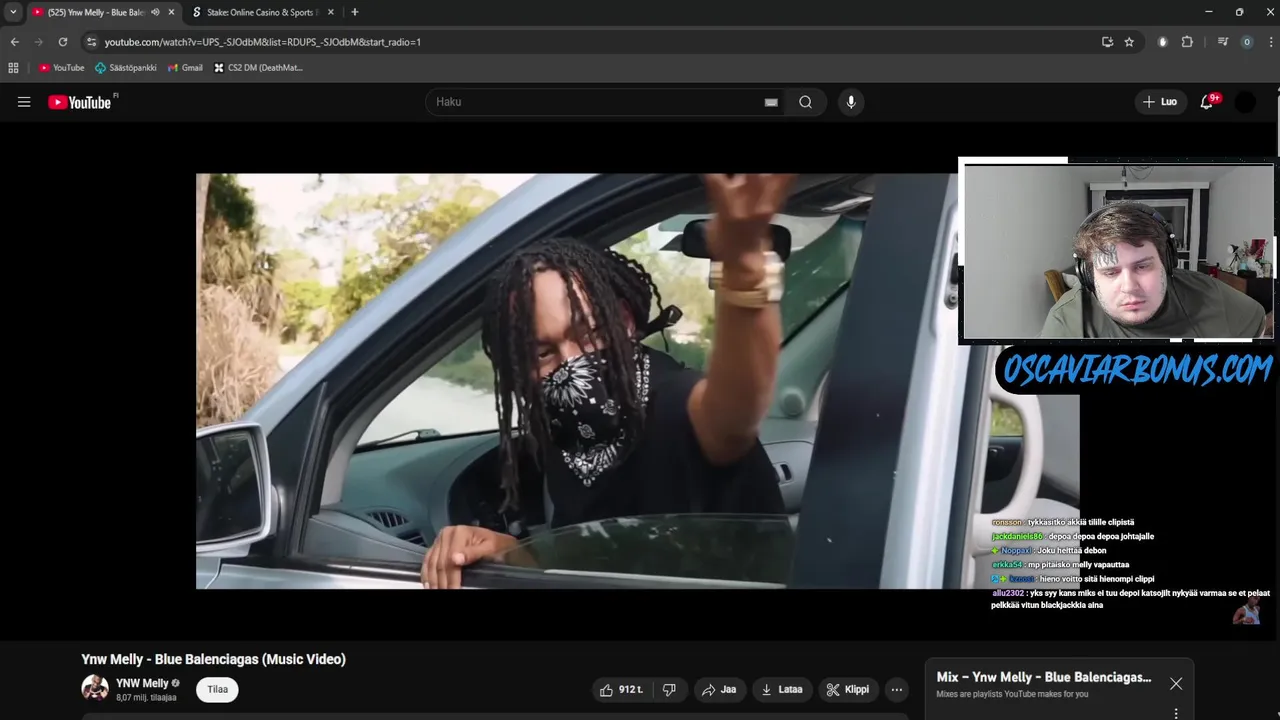Close the Stake Online Casino tab

(x=330, y=12)
